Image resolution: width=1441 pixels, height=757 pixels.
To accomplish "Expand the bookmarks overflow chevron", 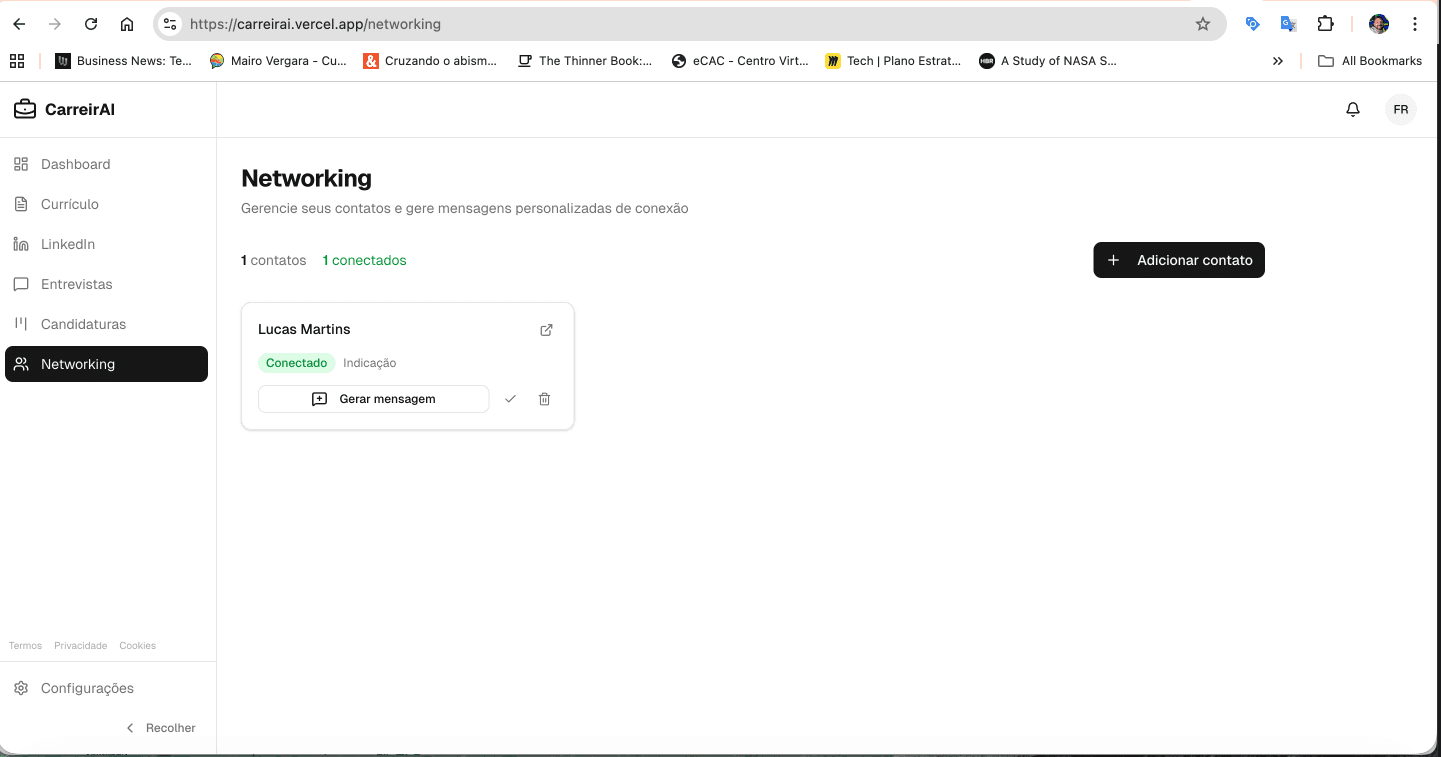I will 1278,60.
